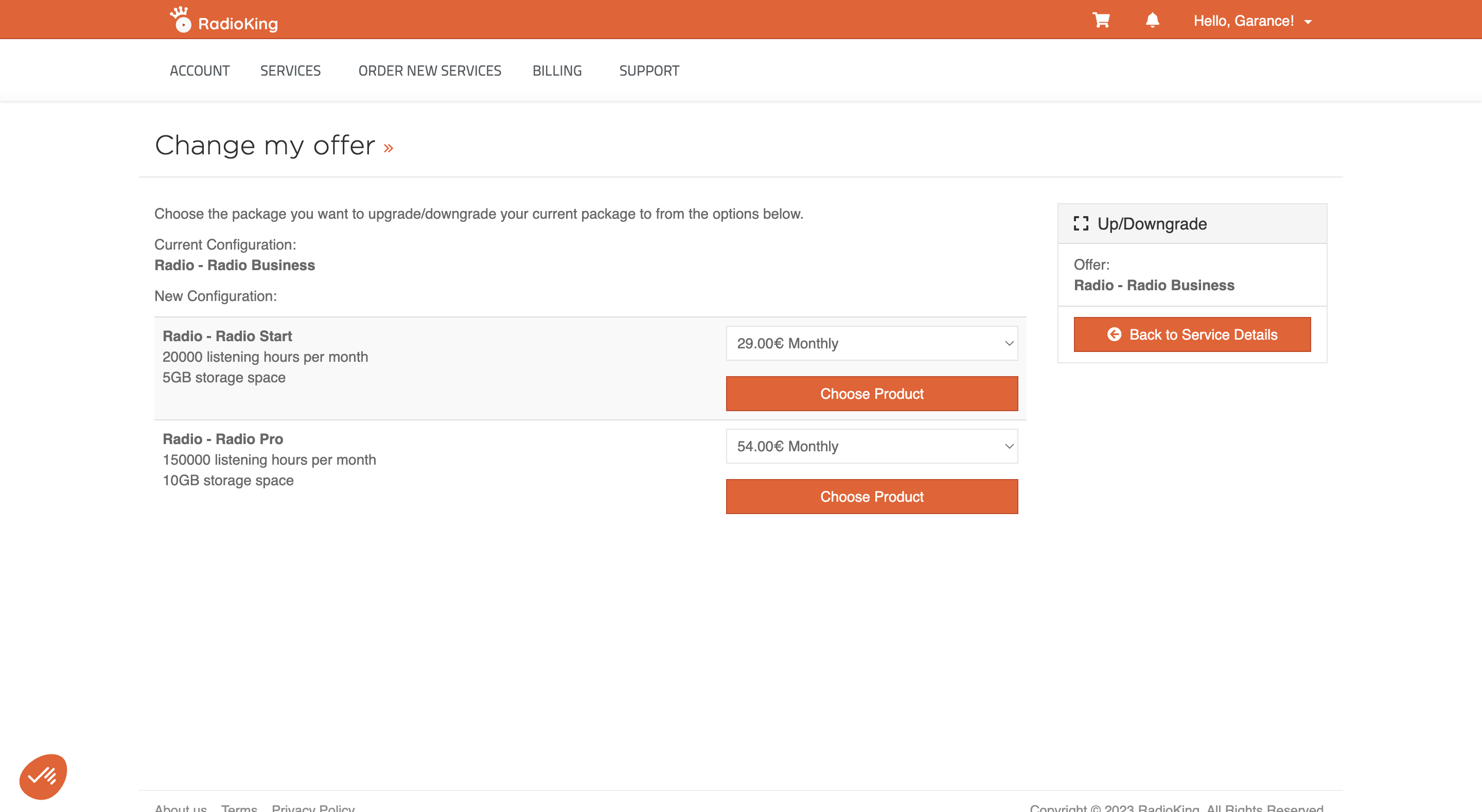The image size is (1482, 812).
Task: Open the 54.00€ Monthly billing dropdown
Action: point(872,446)
